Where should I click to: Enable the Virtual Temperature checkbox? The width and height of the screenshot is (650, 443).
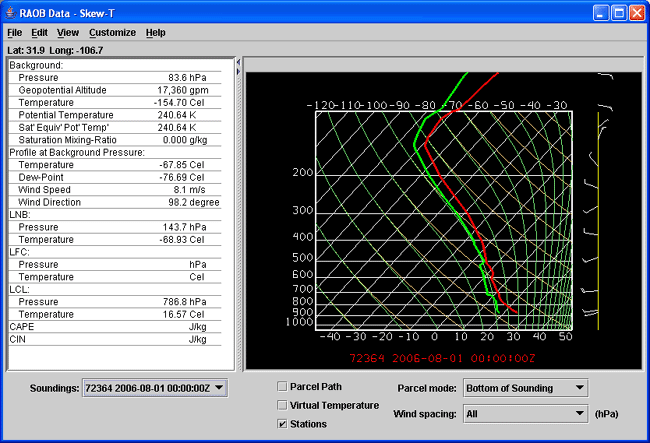[x=282, y=405]
